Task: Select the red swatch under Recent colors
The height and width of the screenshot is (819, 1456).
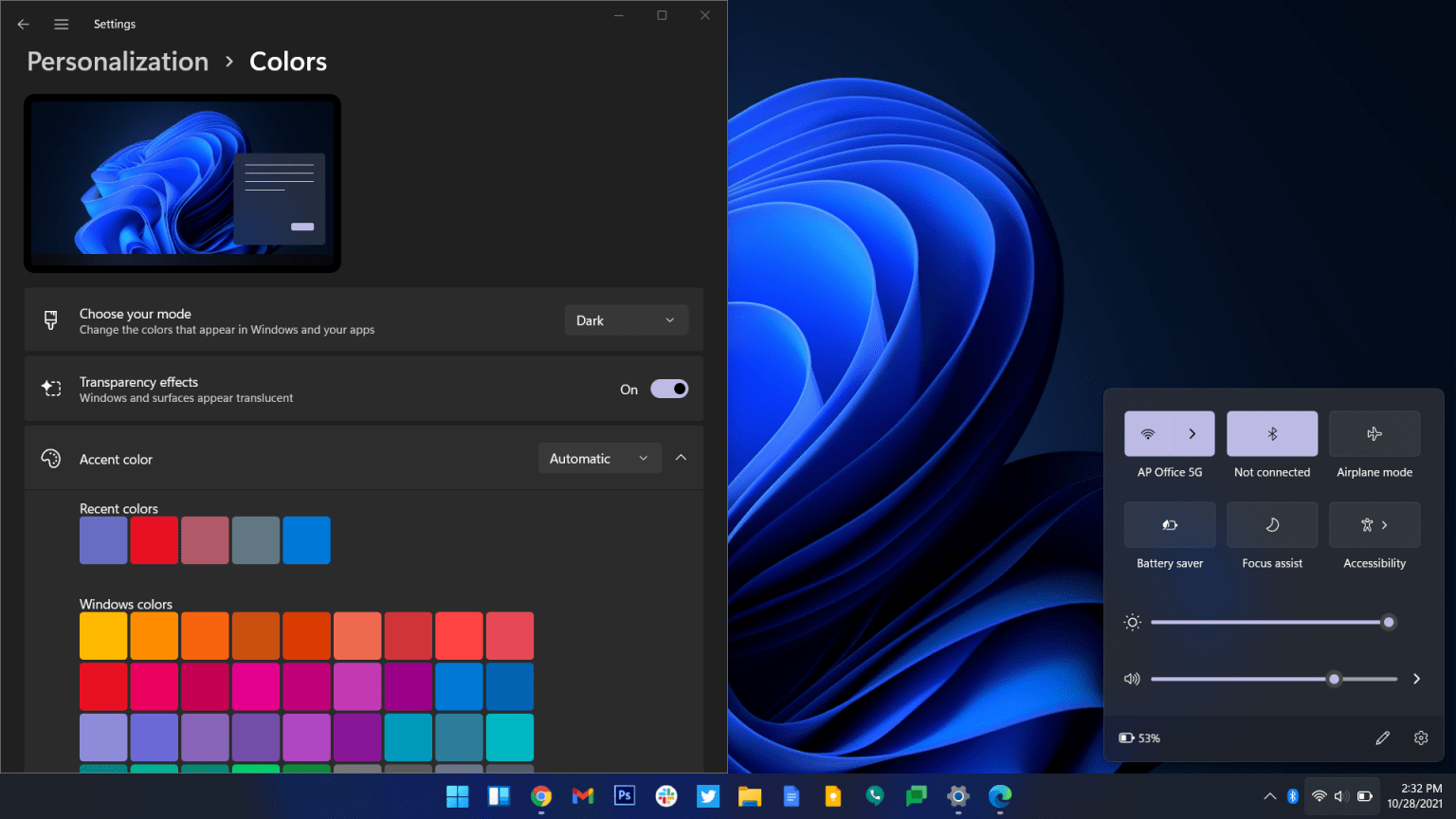Action: coord(154,539)
